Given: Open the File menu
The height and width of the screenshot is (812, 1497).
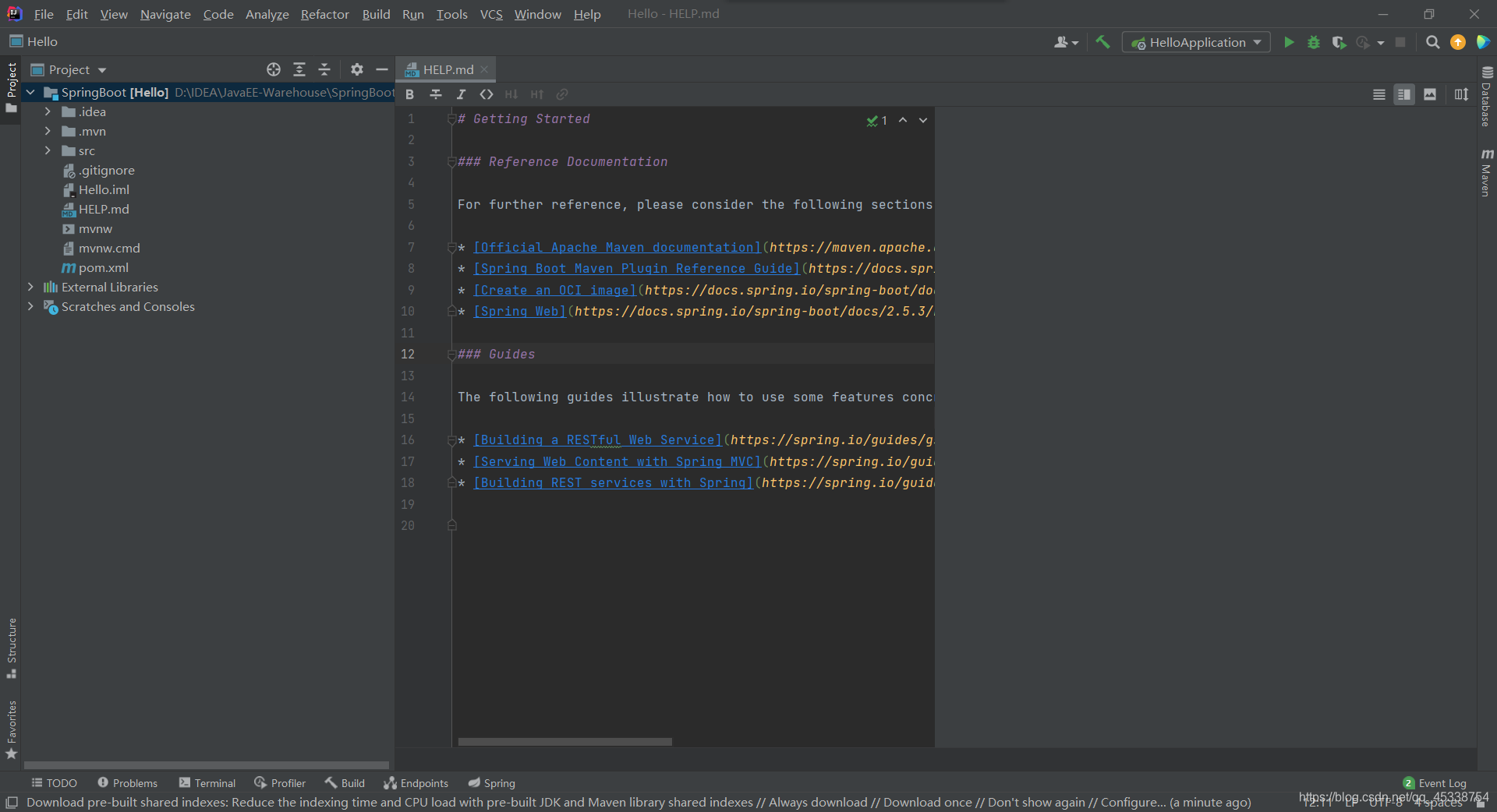Looking at the screenshot, I should (x=44, y=14).
